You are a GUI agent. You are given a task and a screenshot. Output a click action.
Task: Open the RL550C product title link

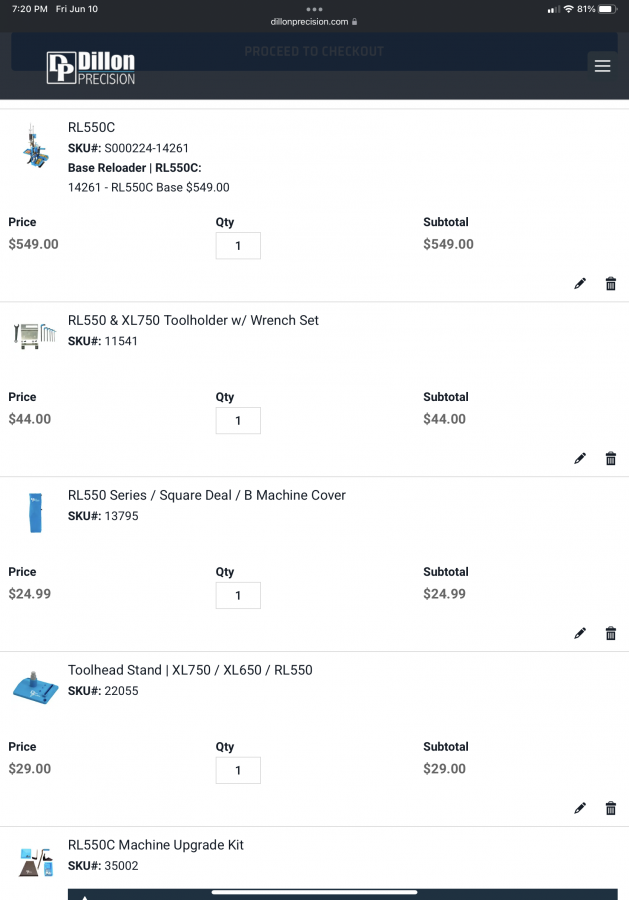[92, 127]
